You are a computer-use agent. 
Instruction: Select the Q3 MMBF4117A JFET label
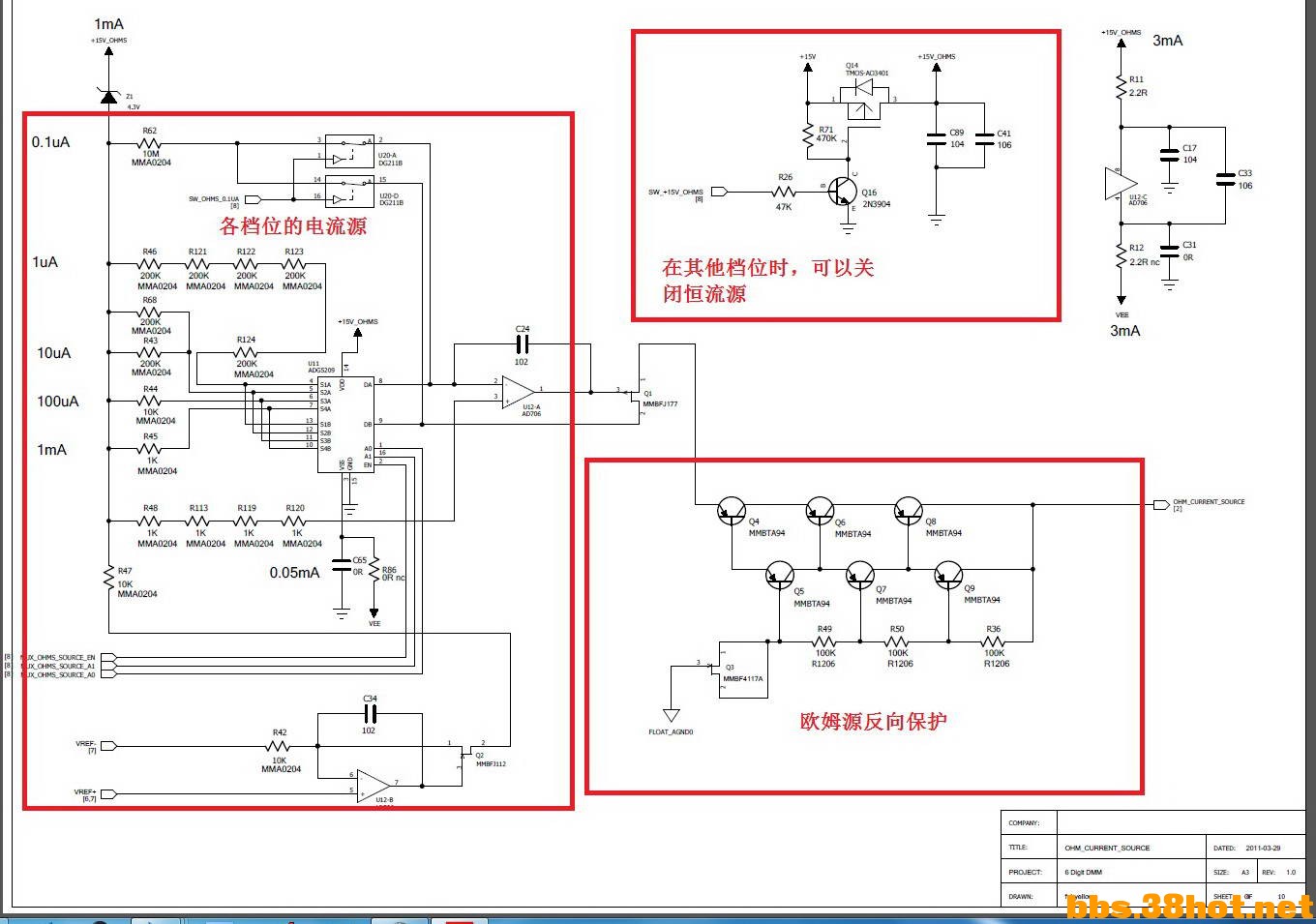coord(742,673)
